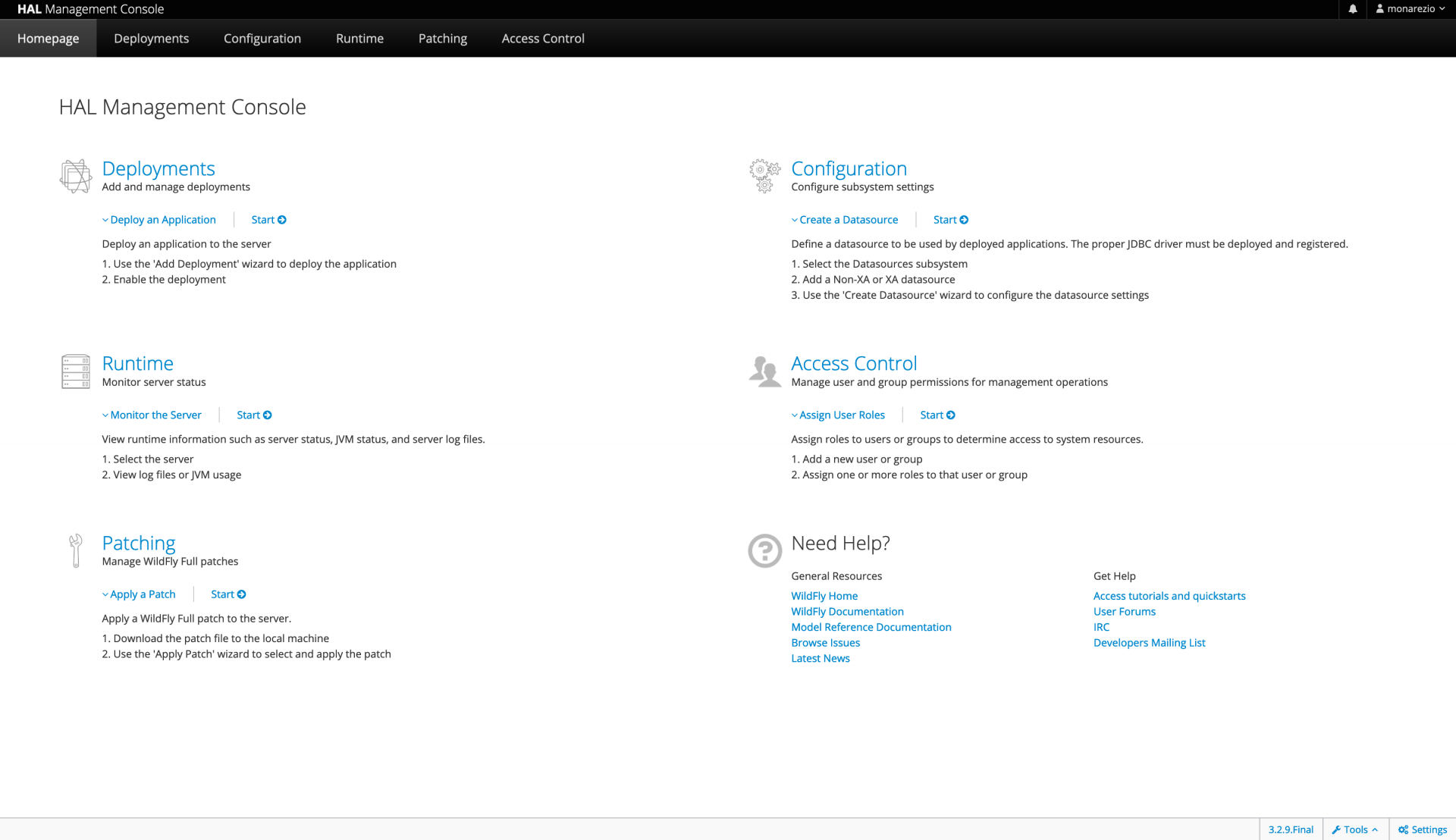Collapse the Deploy an Application section

(x=159, y=220)
